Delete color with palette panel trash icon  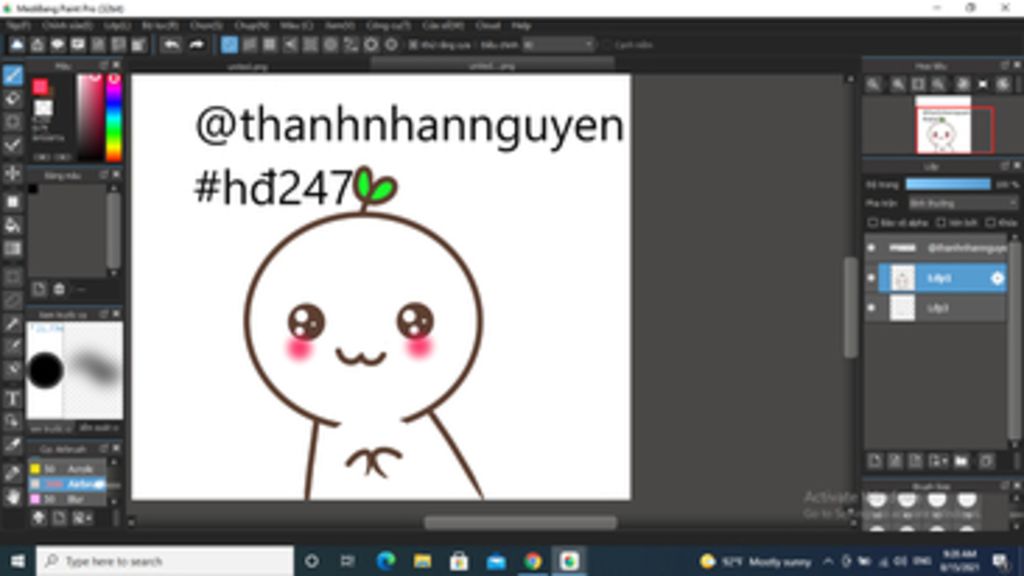point(59,289)
